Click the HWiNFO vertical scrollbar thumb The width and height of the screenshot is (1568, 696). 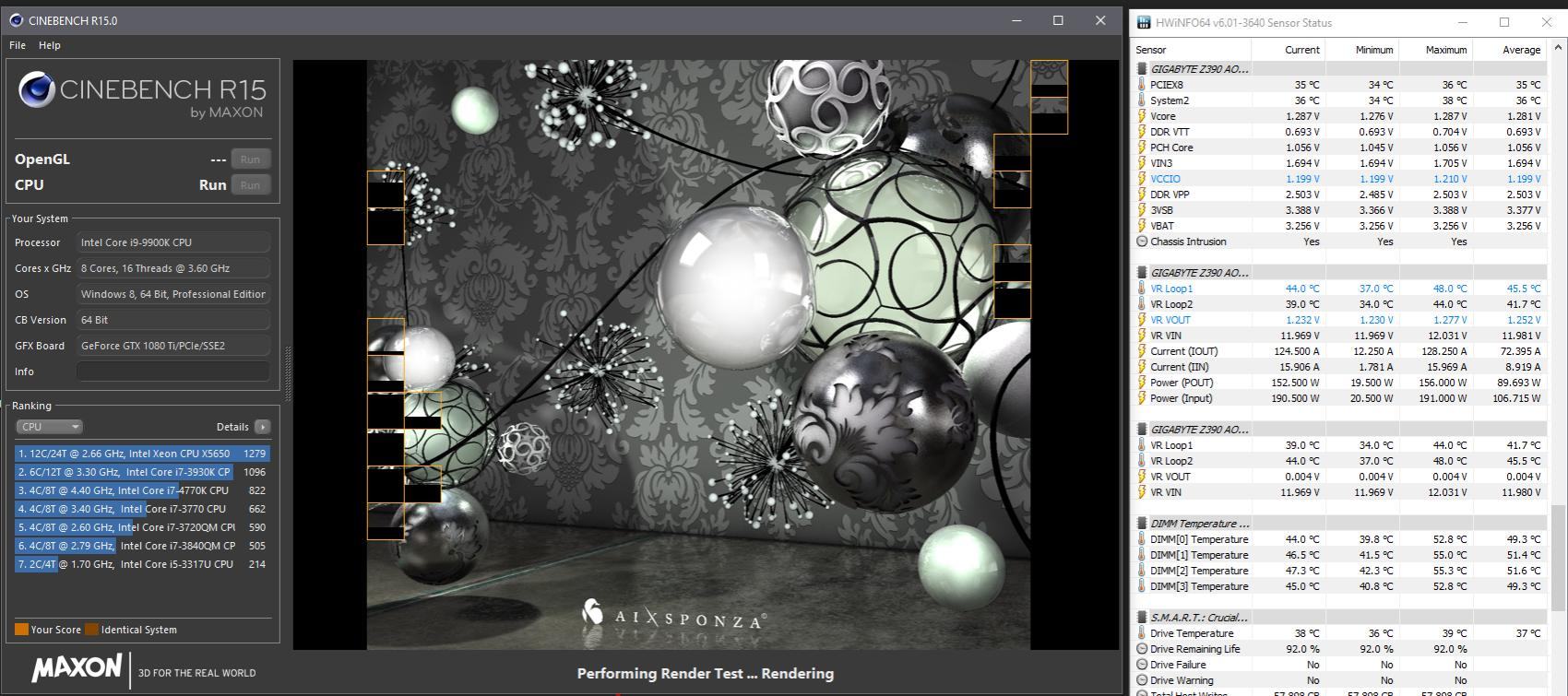point(1558,558)
